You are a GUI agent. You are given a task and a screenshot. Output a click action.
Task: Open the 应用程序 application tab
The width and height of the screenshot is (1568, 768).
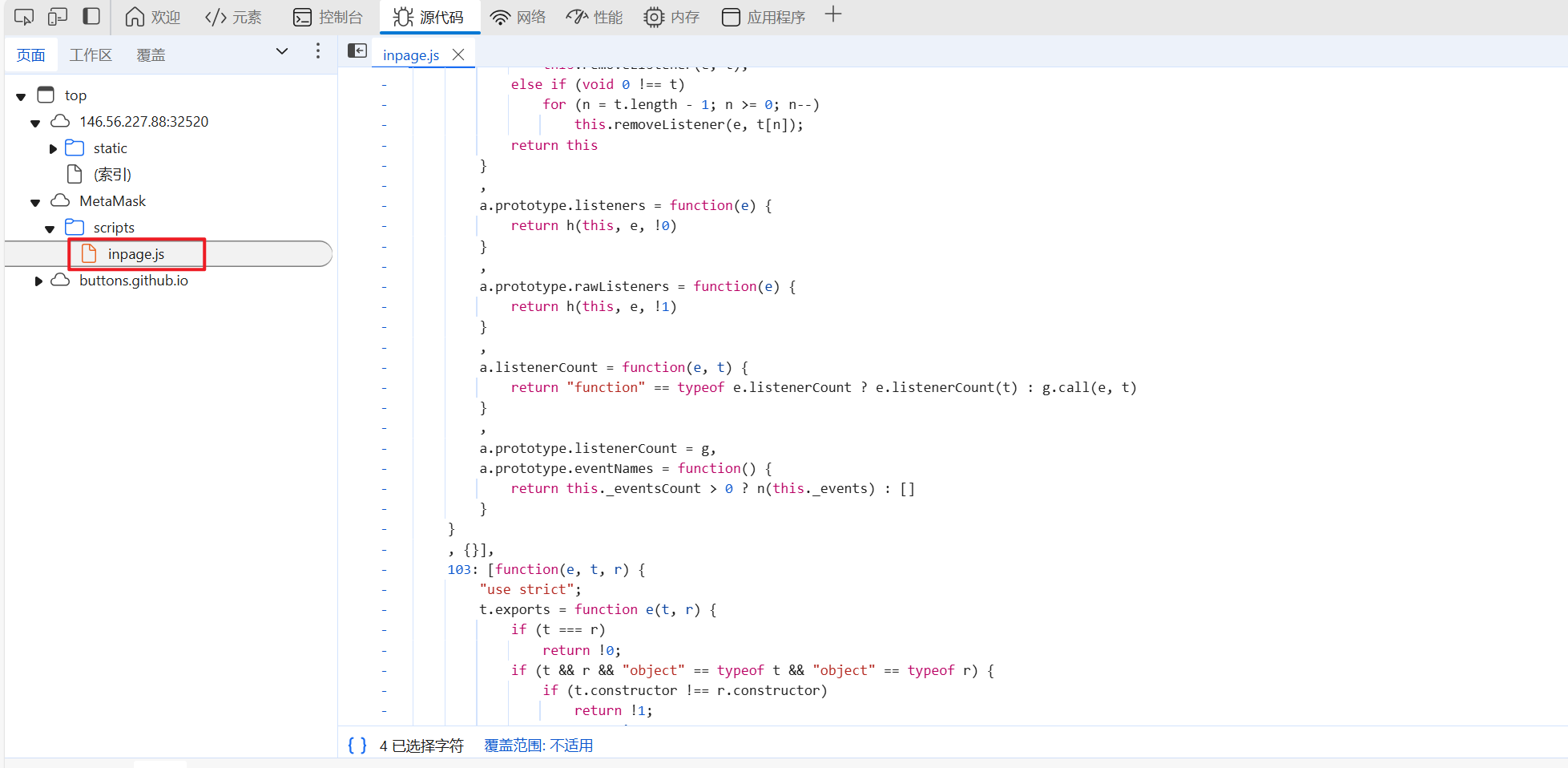point(763,17)
